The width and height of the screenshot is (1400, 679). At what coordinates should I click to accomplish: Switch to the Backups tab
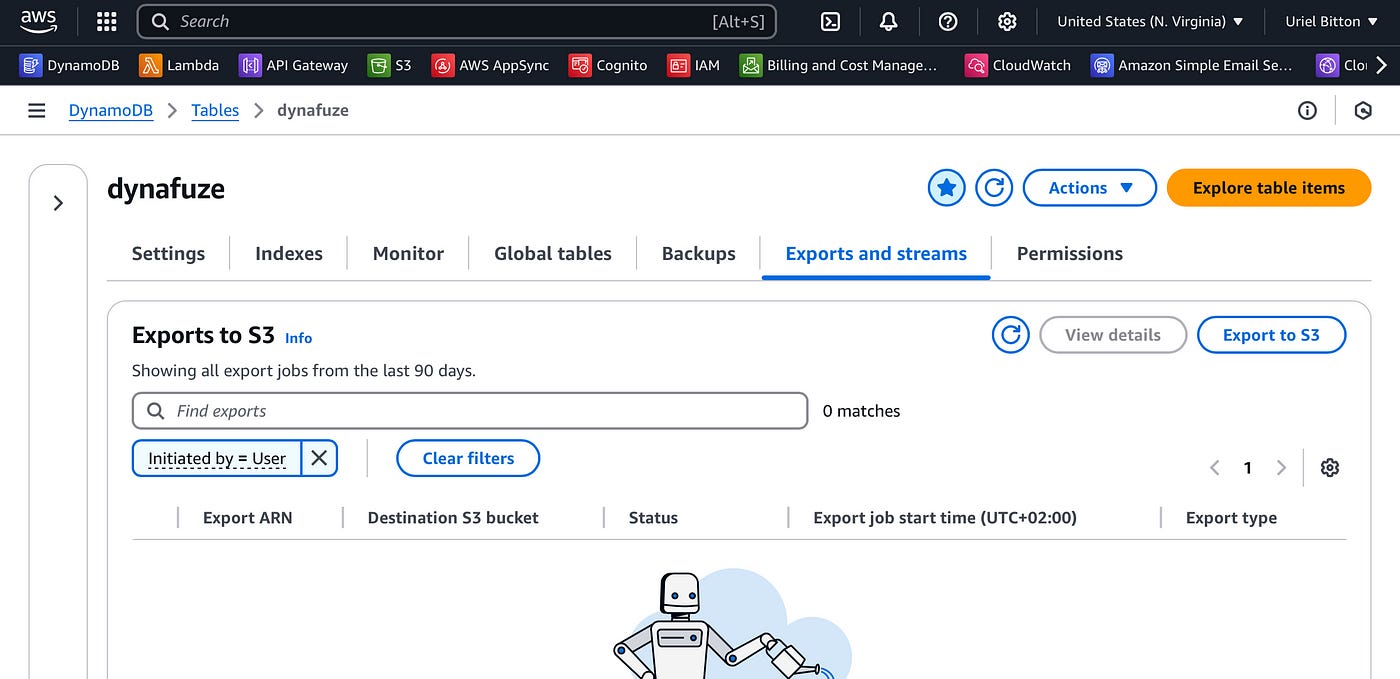(699, 253)
